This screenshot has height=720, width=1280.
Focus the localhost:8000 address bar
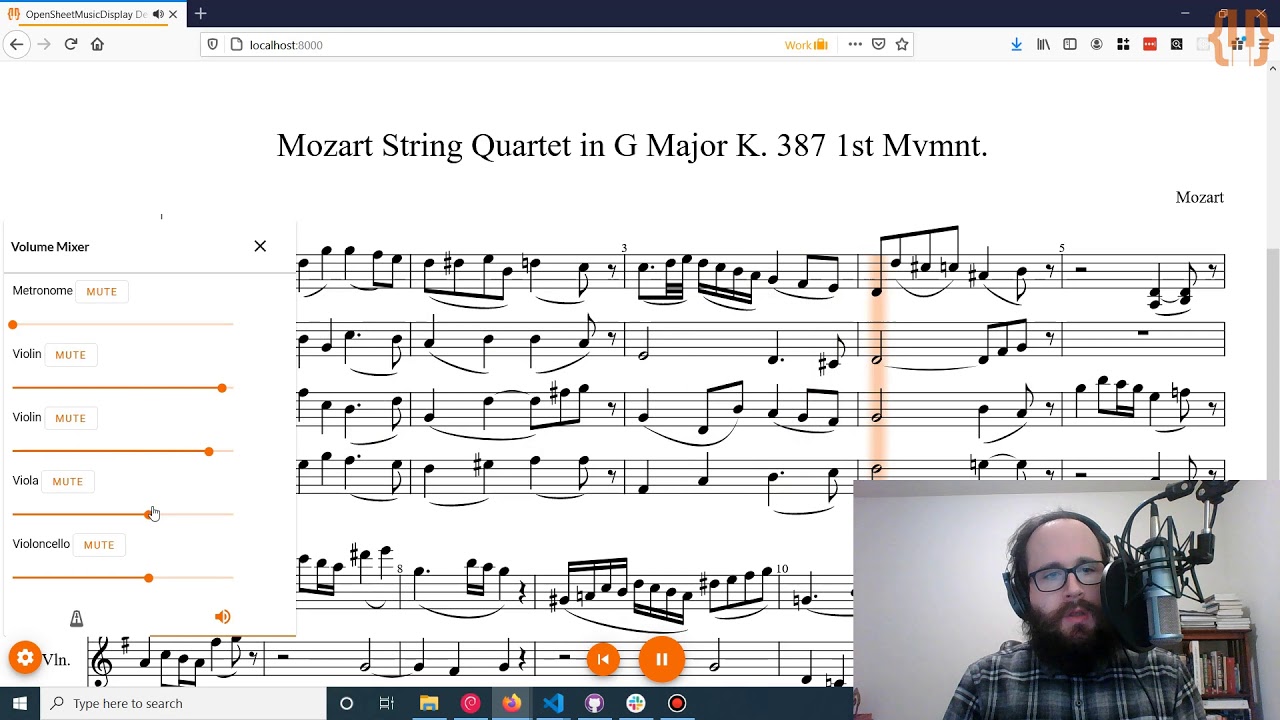[x=510, y=45]
